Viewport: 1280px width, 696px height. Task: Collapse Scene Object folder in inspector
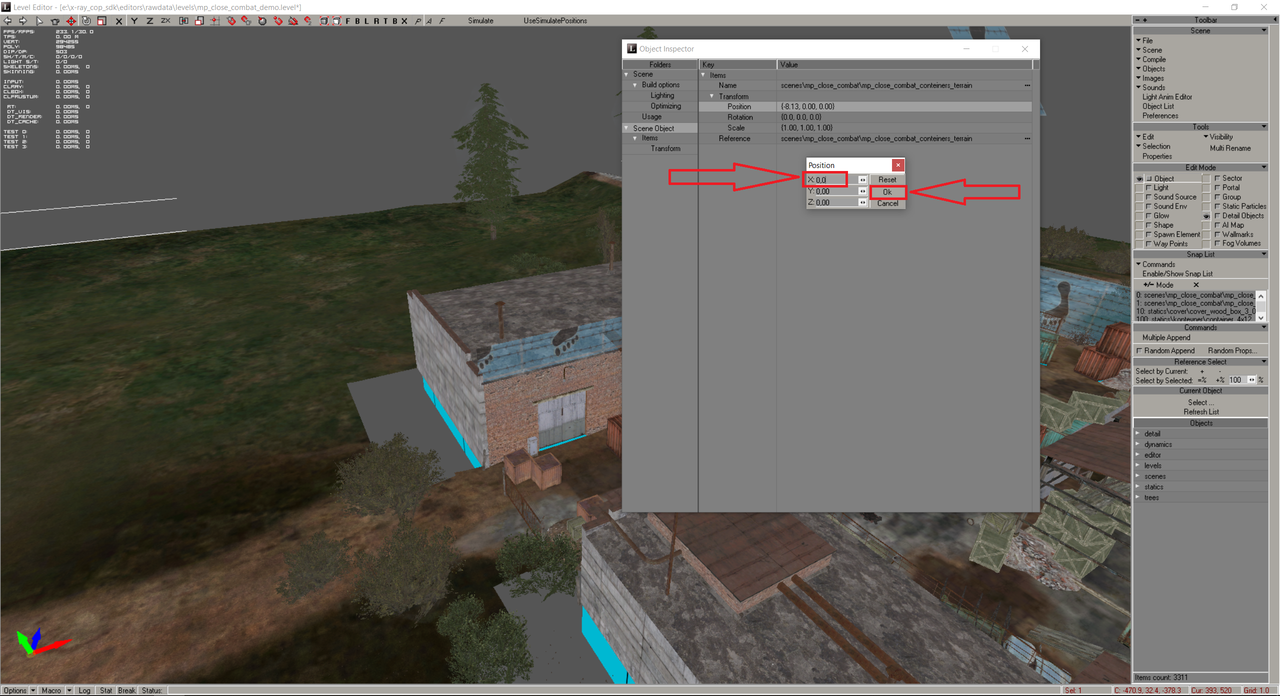627,128
